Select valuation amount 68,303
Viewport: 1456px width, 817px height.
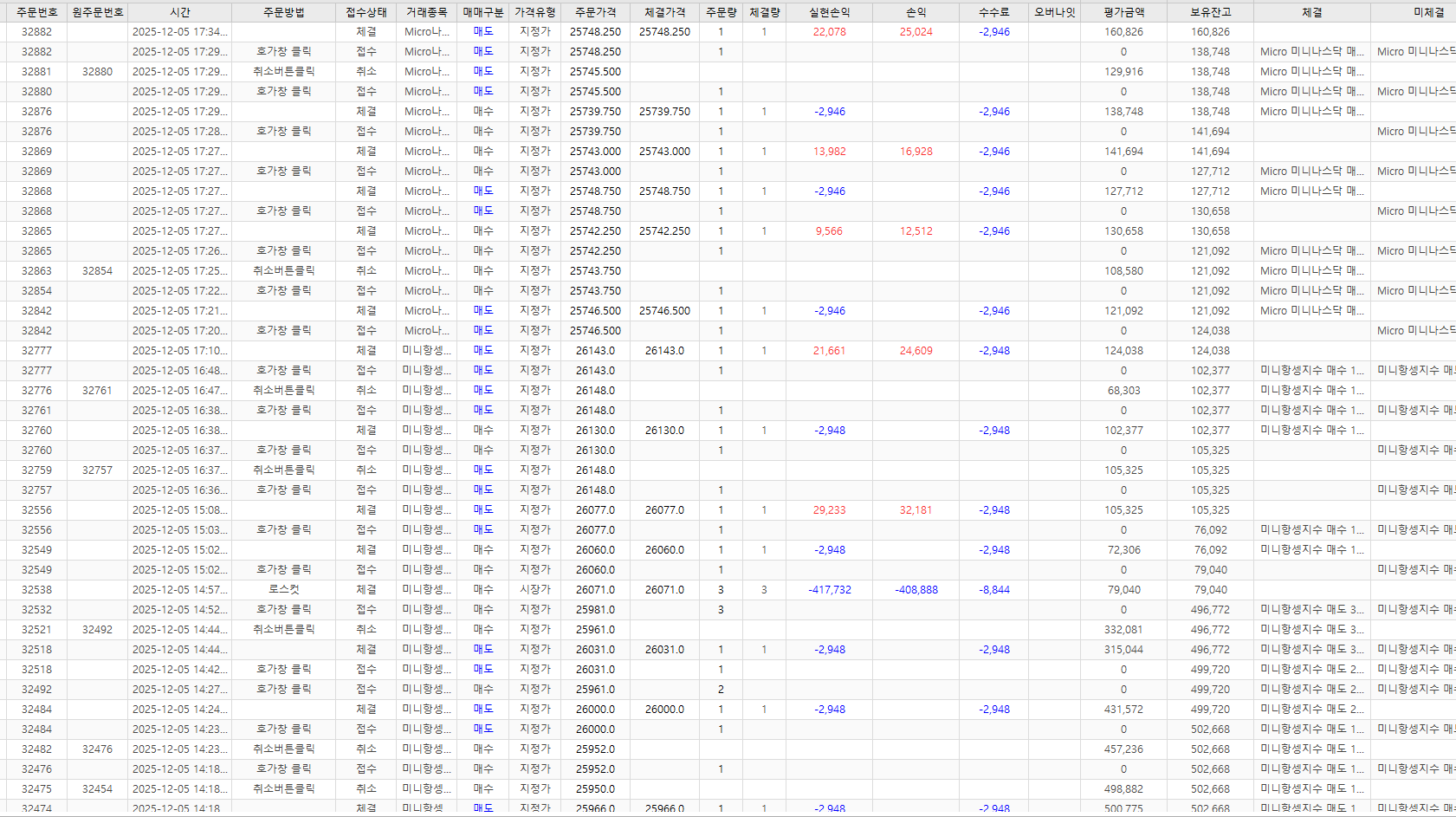click(x=1123, y=391)
